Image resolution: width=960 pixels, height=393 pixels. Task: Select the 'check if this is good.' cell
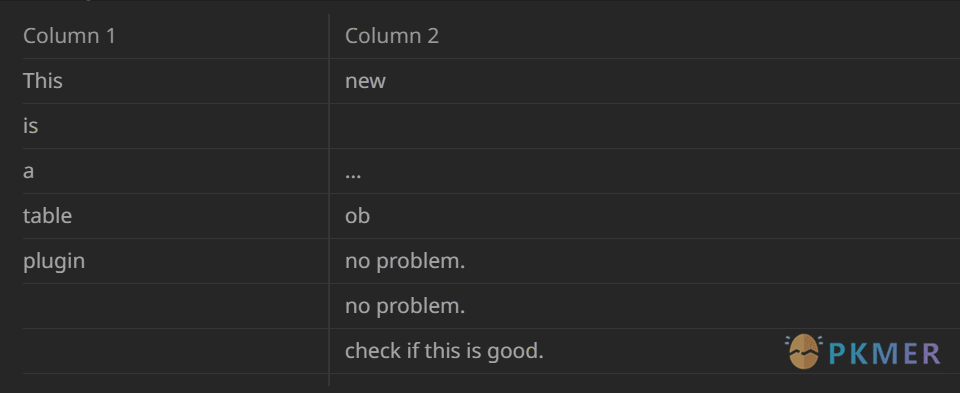645,351
